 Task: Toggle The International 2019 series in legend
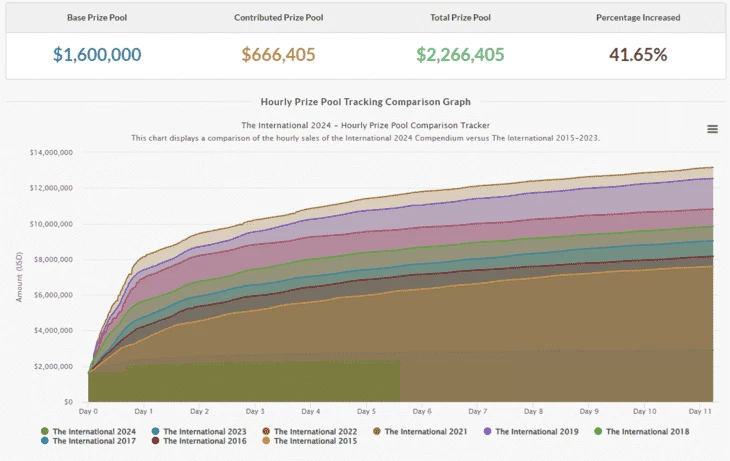(x=531, y=431)
